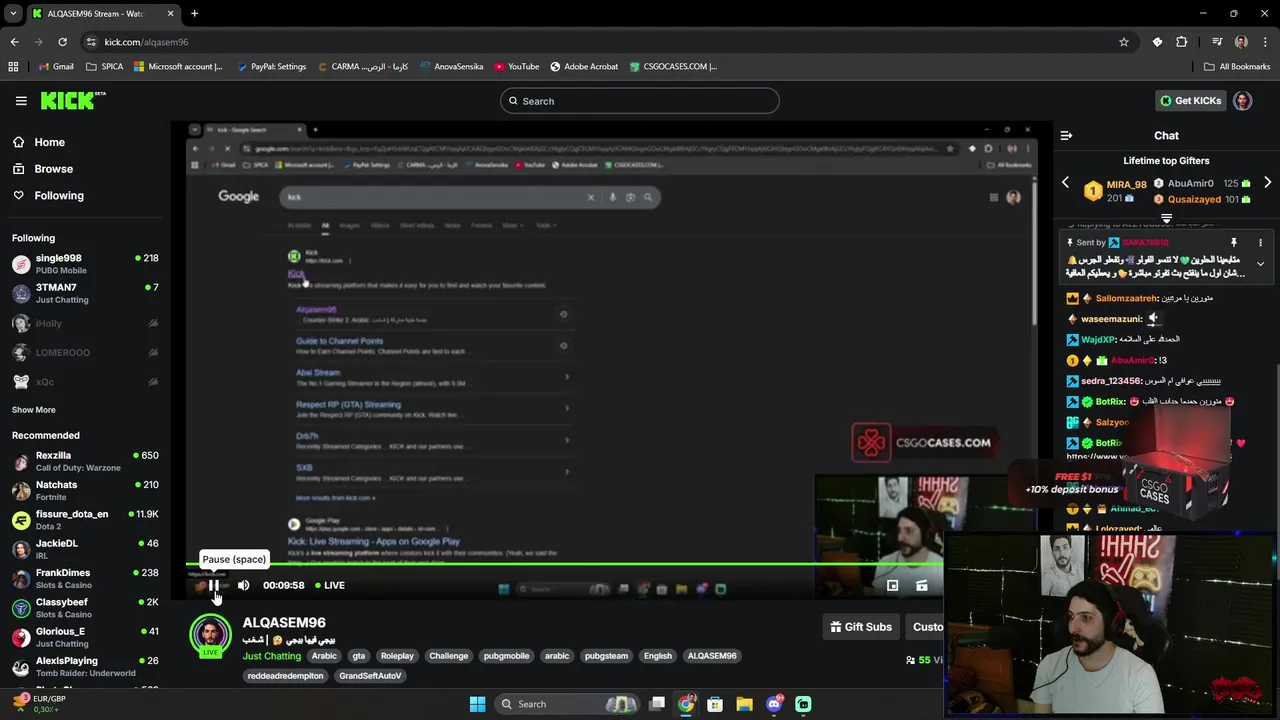Click the green stream progress bar
Viewport: 1280px width, 720px height.
click(565, 565)
